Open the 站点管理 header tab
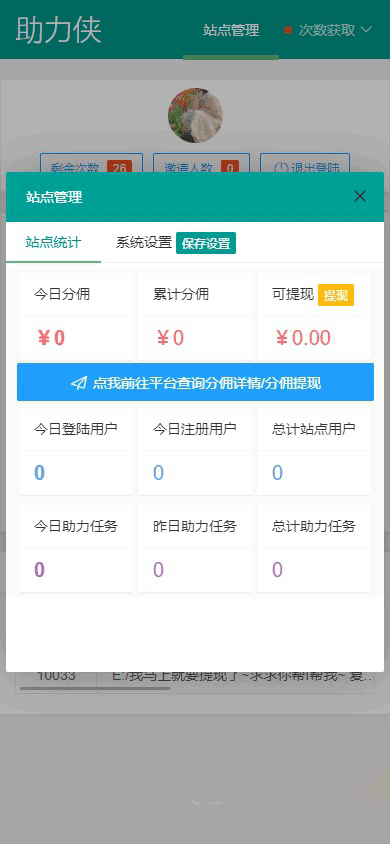 (231, 30)
